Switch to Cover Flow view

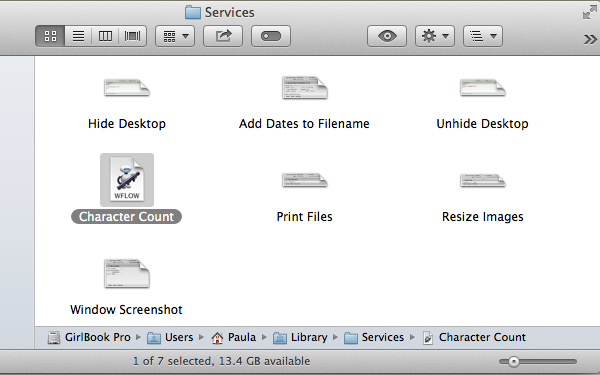coord(132,36)
